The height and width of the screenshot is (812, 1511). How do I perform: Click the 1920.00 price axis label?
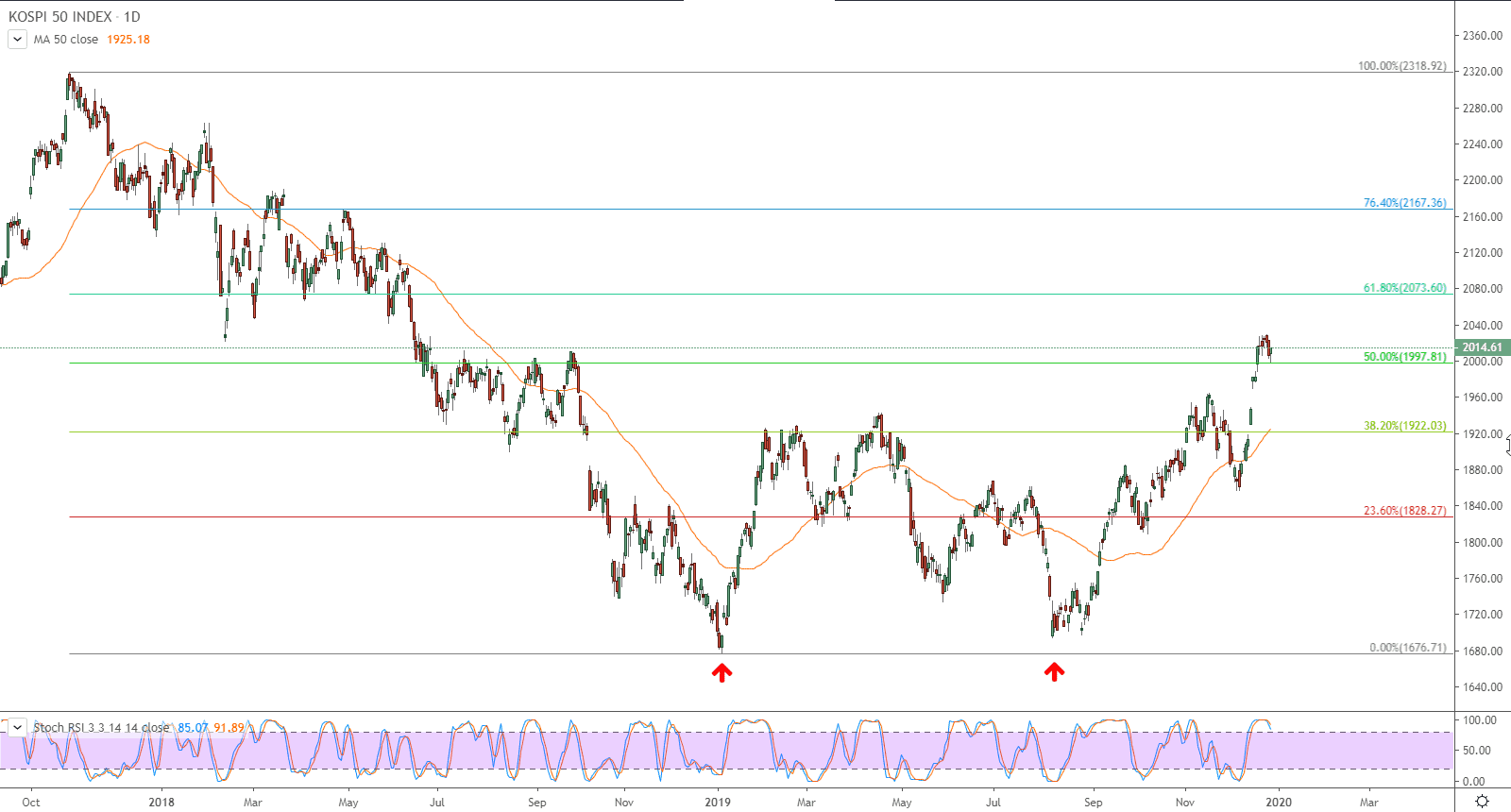coord(1482,434)
